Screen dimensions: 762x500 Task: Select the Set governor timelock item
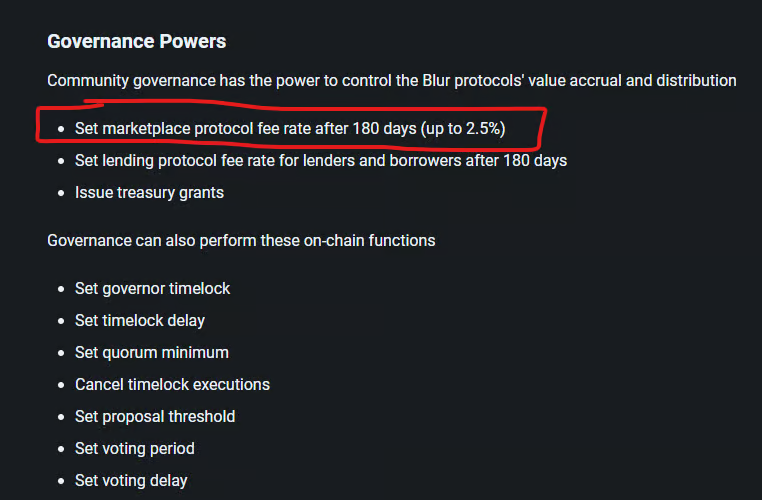point(152,288)
